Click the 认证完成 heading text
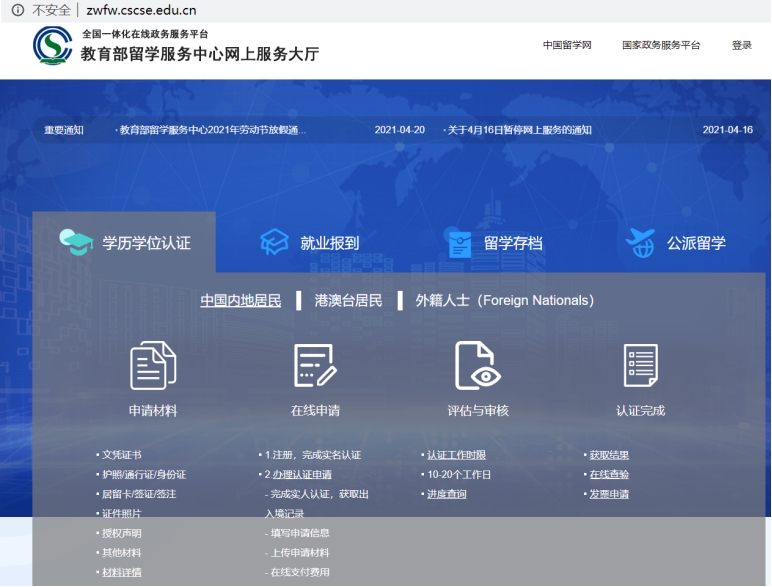The image size is (772, 587). click(x=641, y=411)
